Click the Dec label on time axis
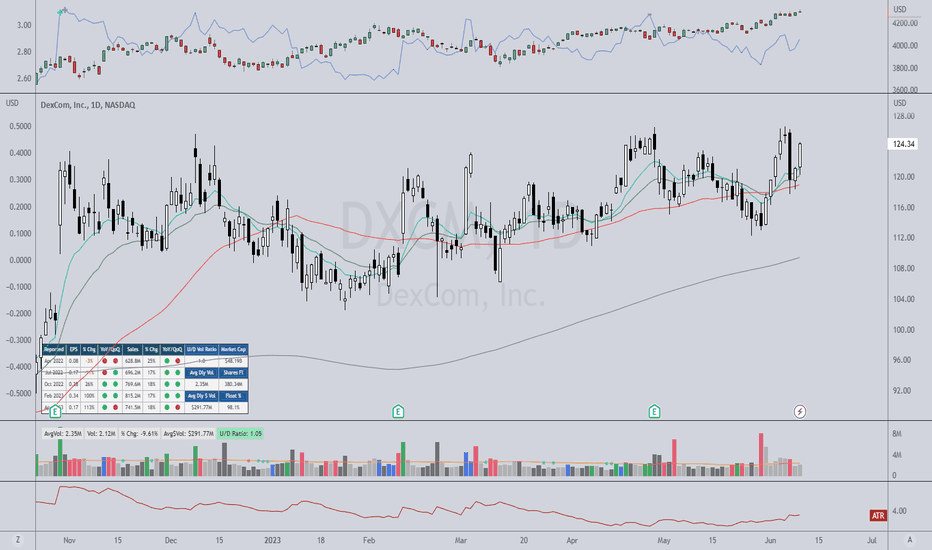Screen dimensions: 932x550 coord(171,540)
